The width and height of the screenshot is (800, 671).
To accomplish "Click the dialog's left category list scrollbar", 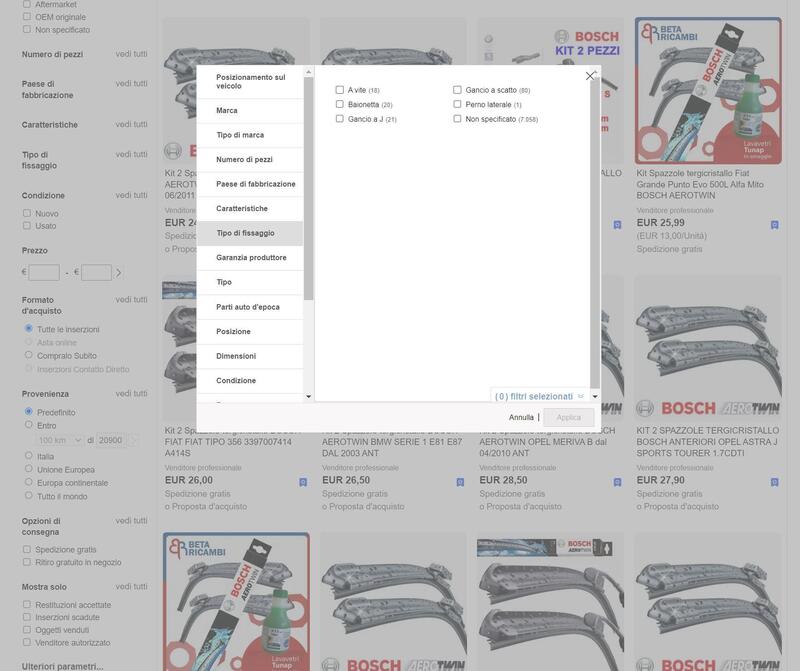I will pos(308,188).
